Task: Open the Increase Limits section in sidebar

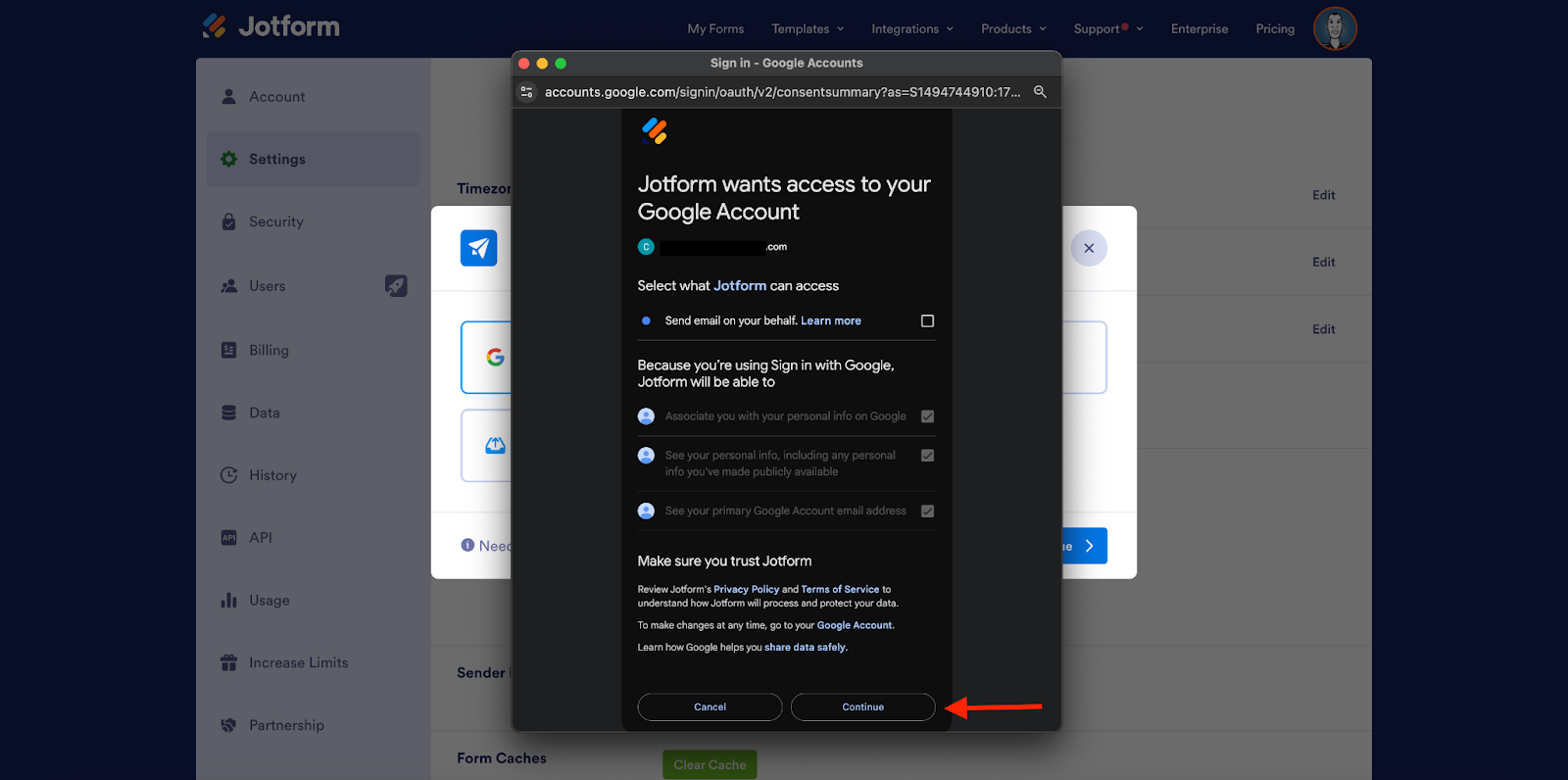Action: [314, 662]
